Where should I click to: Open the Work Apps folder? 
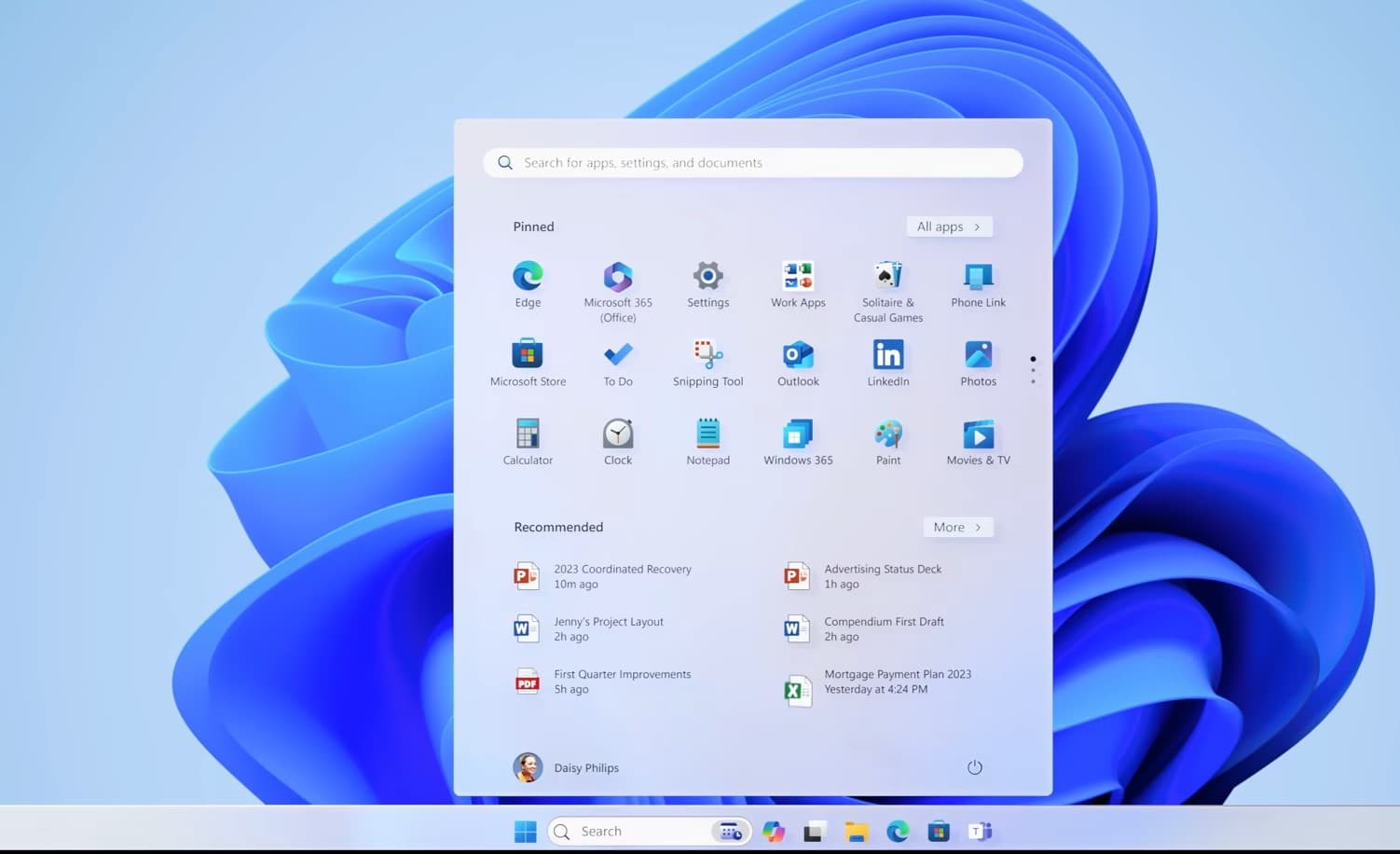tap(798, 284)
